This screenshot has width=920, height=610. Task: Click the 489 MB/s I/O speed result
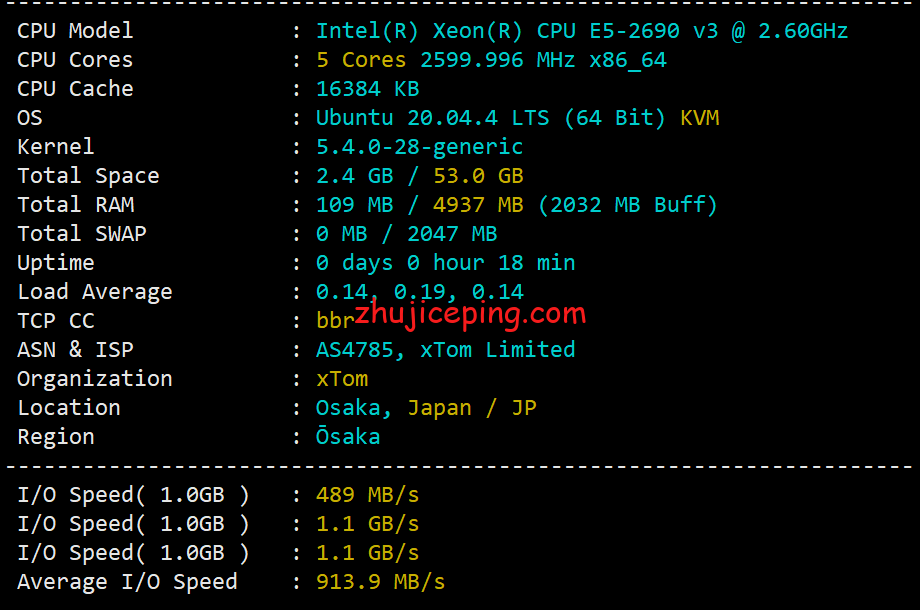(367, 495)
